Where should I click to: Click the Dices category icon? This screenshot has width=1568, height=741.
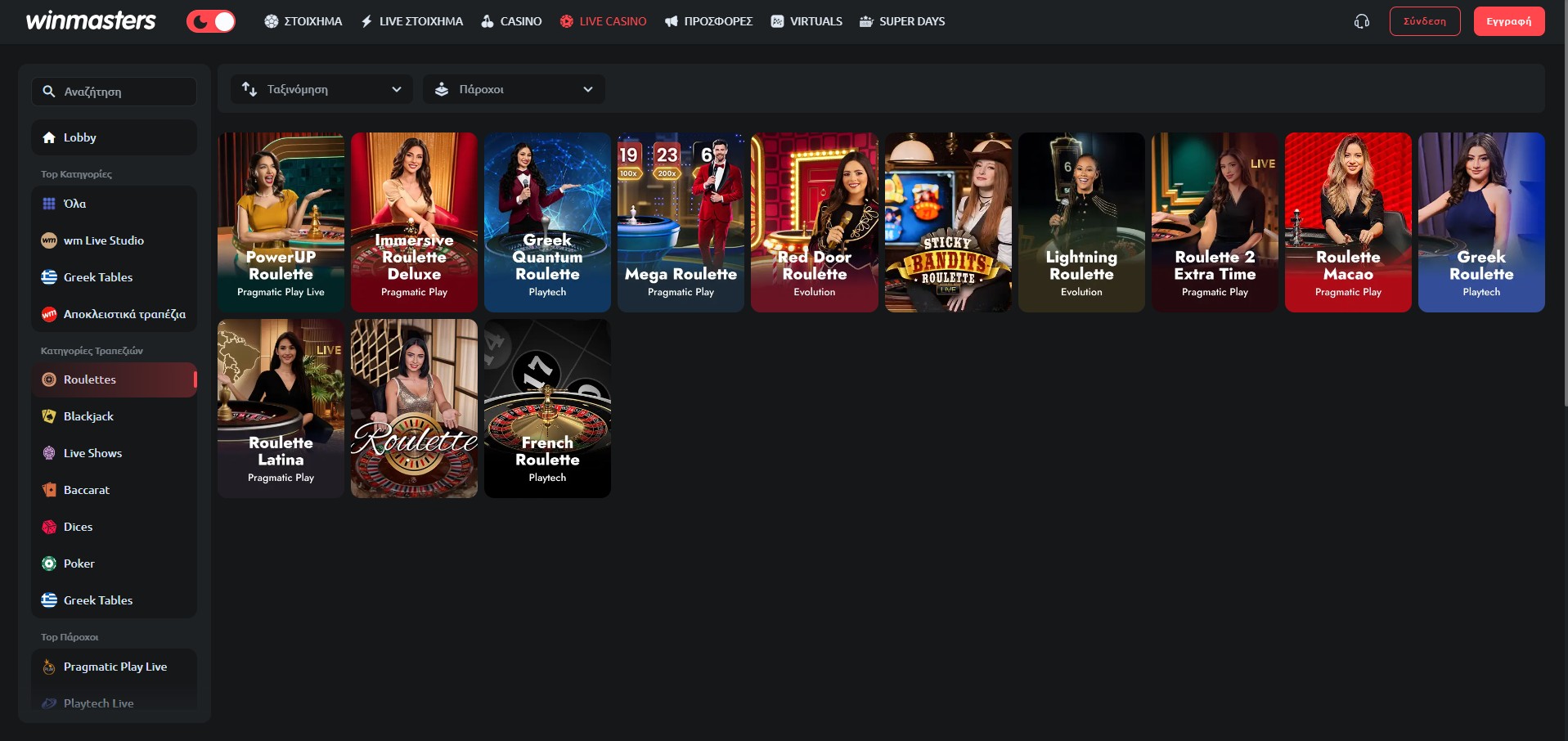point(49,527)
